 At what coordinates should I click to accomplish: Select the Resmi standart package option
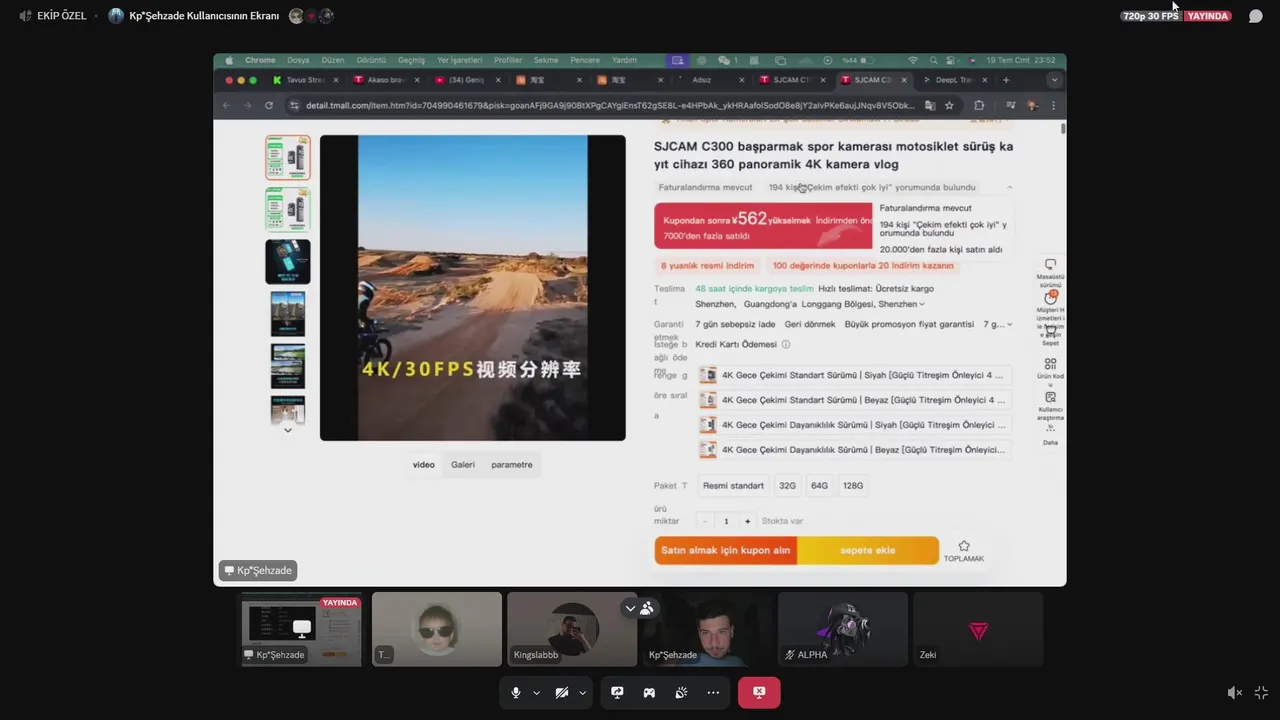point(733,486)
